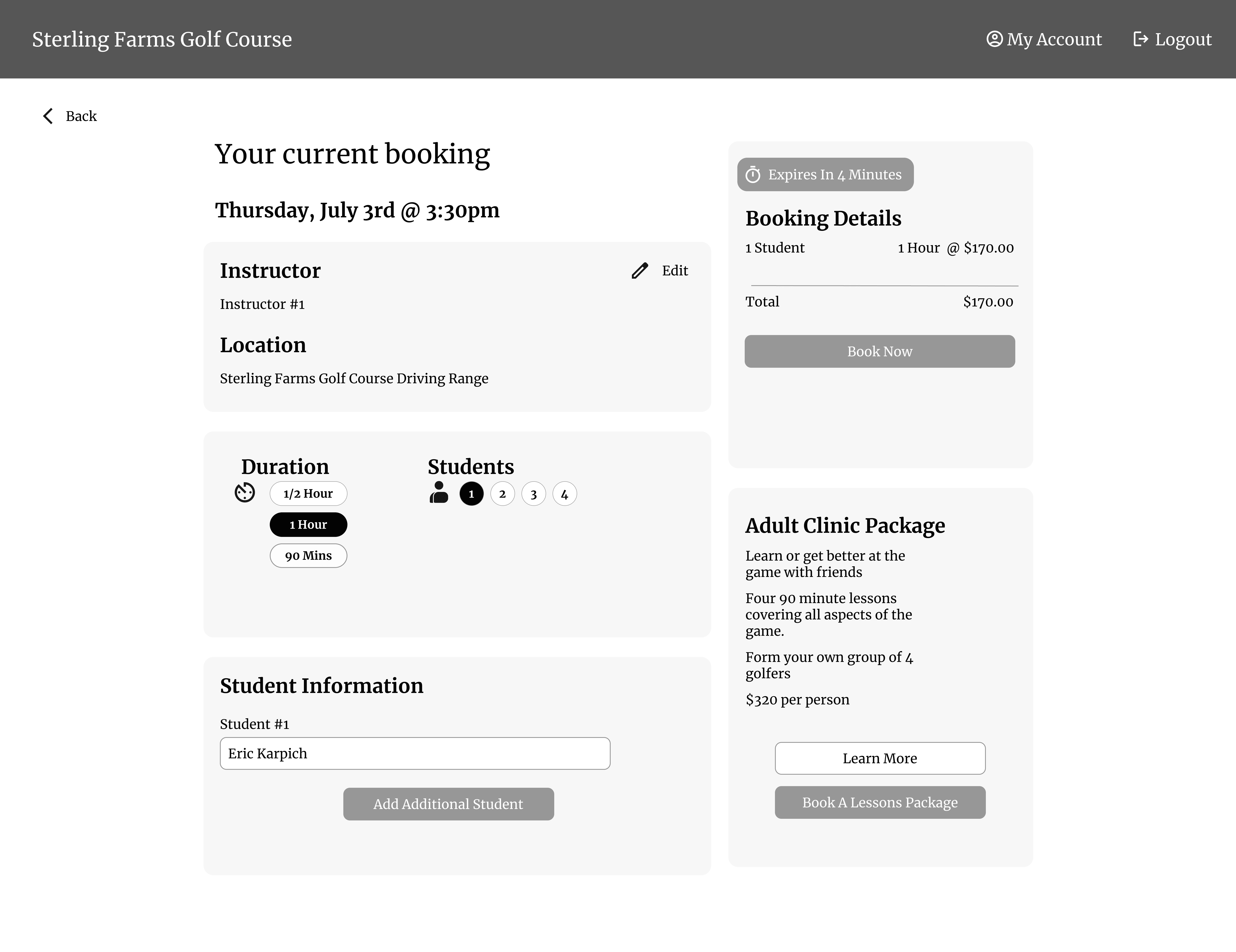
Task: Click the person icon beside Students
Action: [439, 493]
